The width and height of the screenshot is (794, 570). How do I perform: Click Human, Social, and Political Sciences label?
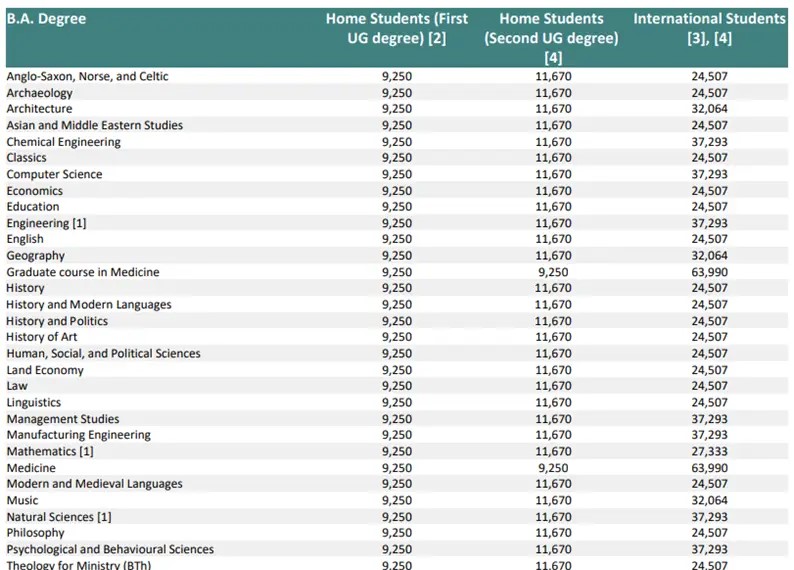point(103,353)
